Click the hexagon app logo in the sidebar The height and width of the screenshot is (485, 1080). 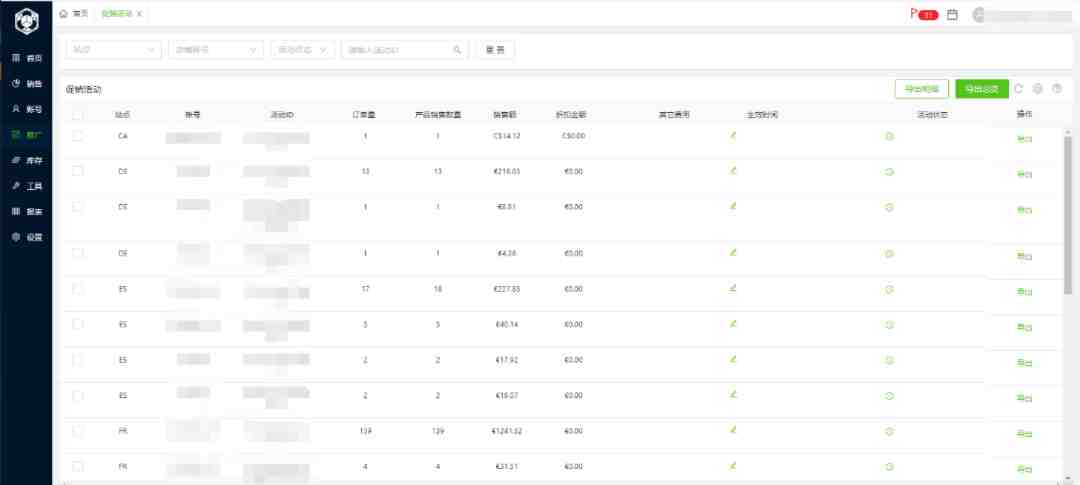click(x=26, y=22)
